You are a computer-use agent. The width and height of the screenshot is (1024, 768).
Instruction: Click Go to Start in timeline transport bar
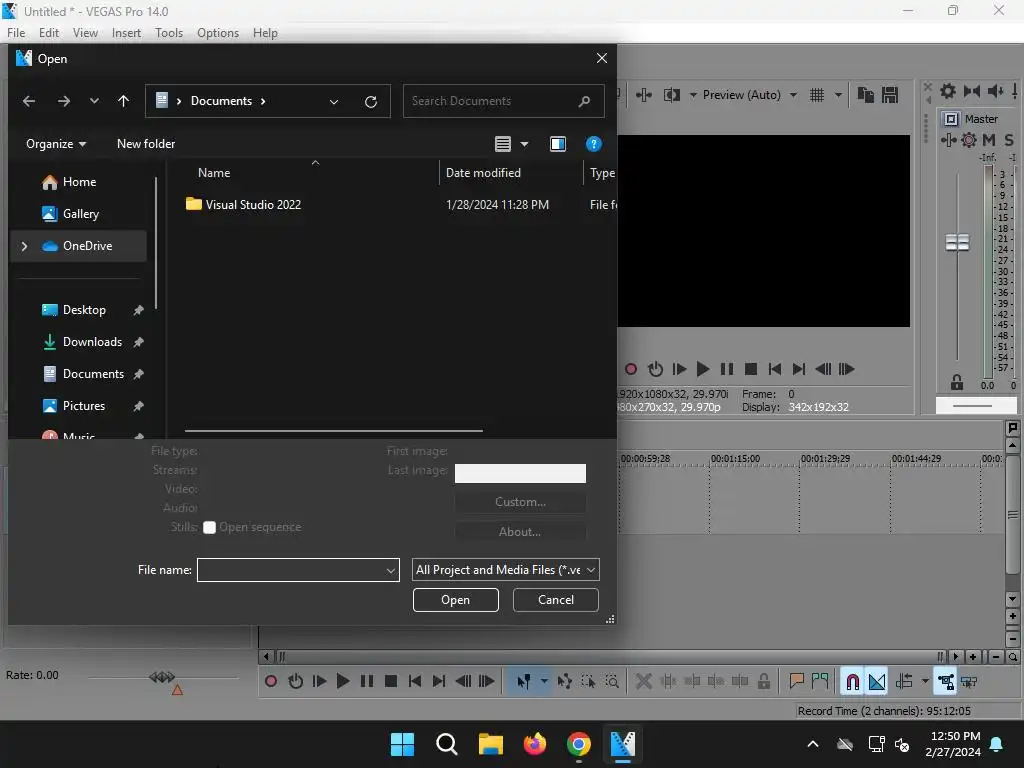(x=415, y=681)
